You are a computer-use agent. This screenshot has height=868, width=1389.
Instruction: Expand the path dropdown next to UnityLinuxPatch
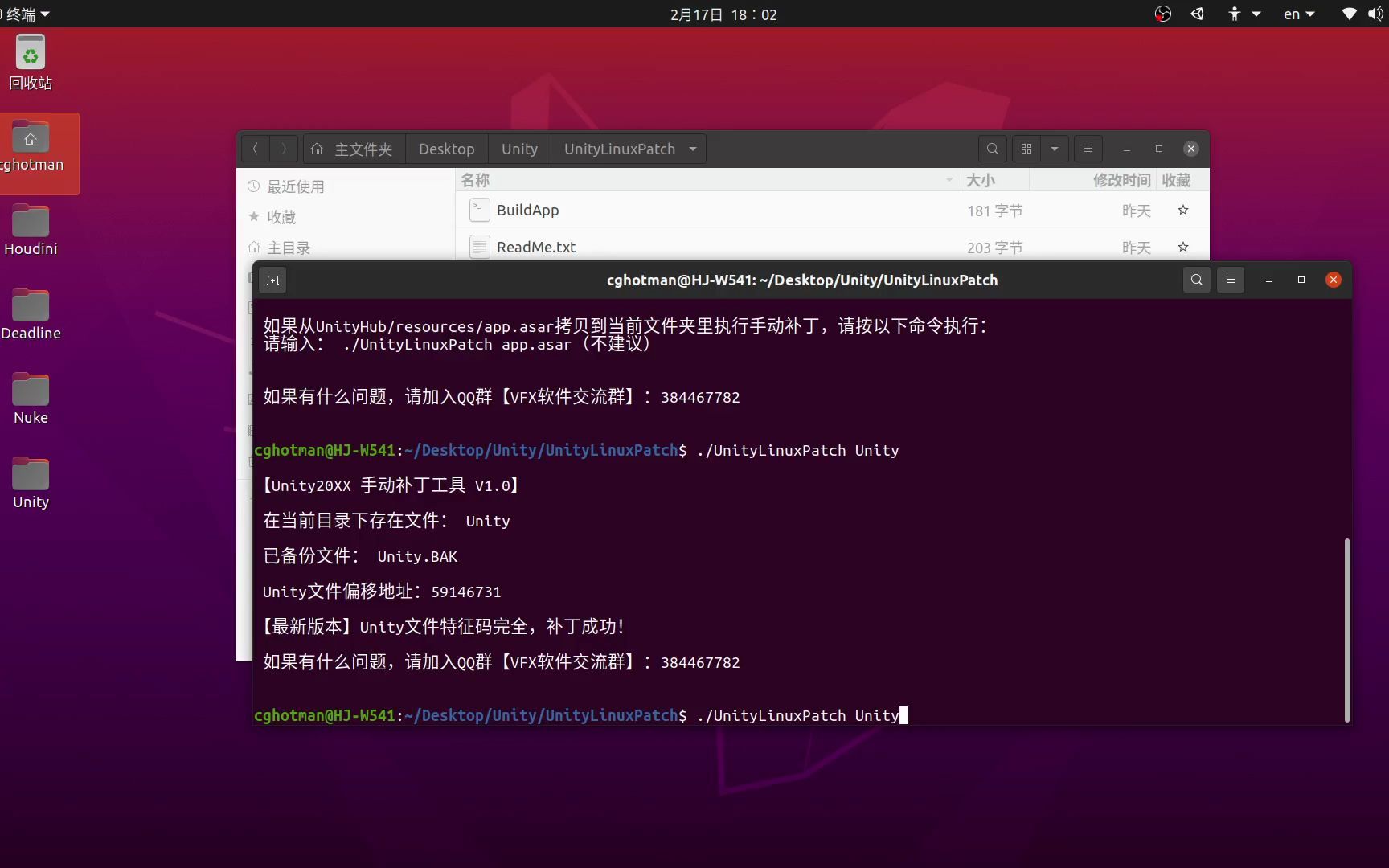click(x=692, y=149)
